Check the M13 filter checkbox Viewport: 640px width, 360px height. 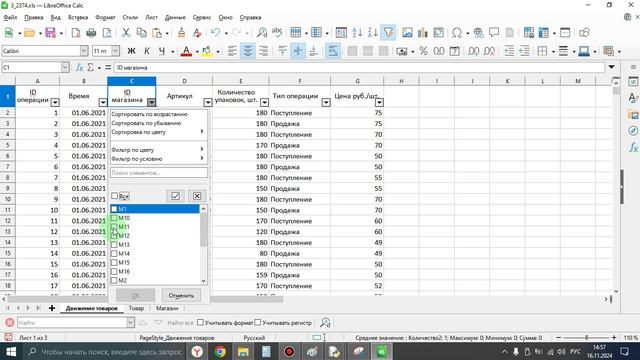click(x=114, y=244)
